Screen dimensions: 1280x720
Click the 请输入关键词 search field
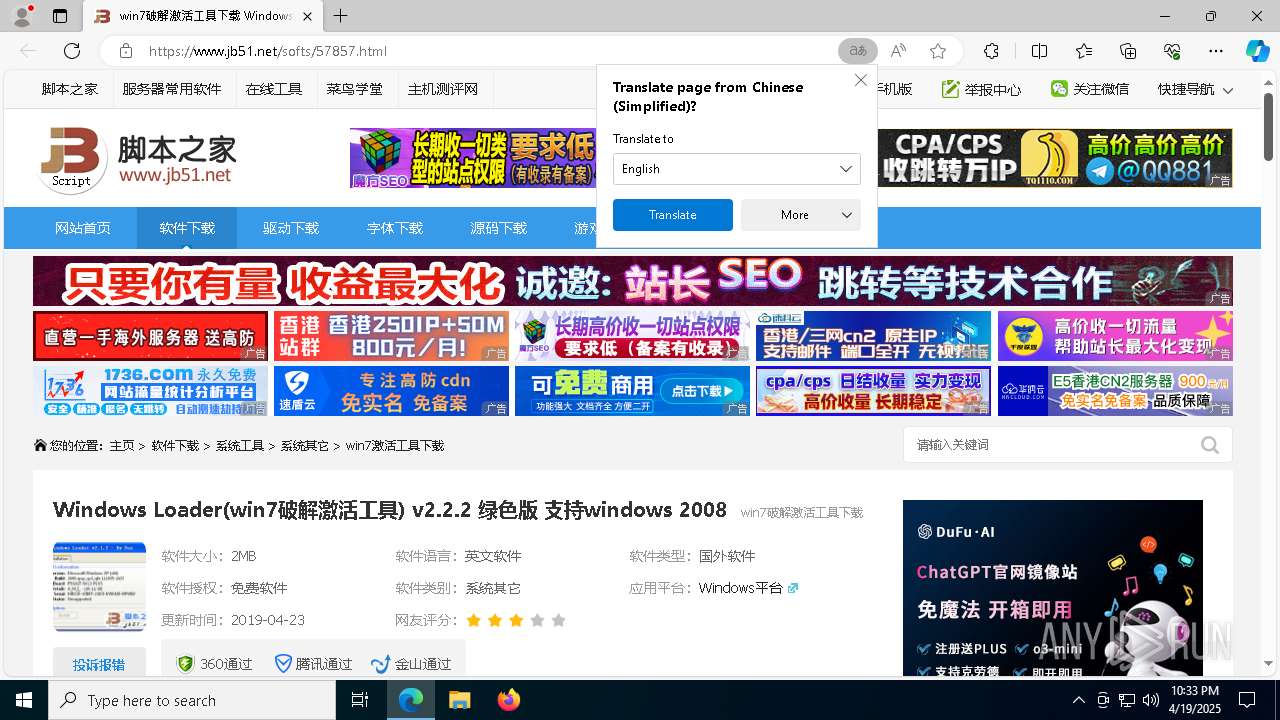pos(1050,445)
